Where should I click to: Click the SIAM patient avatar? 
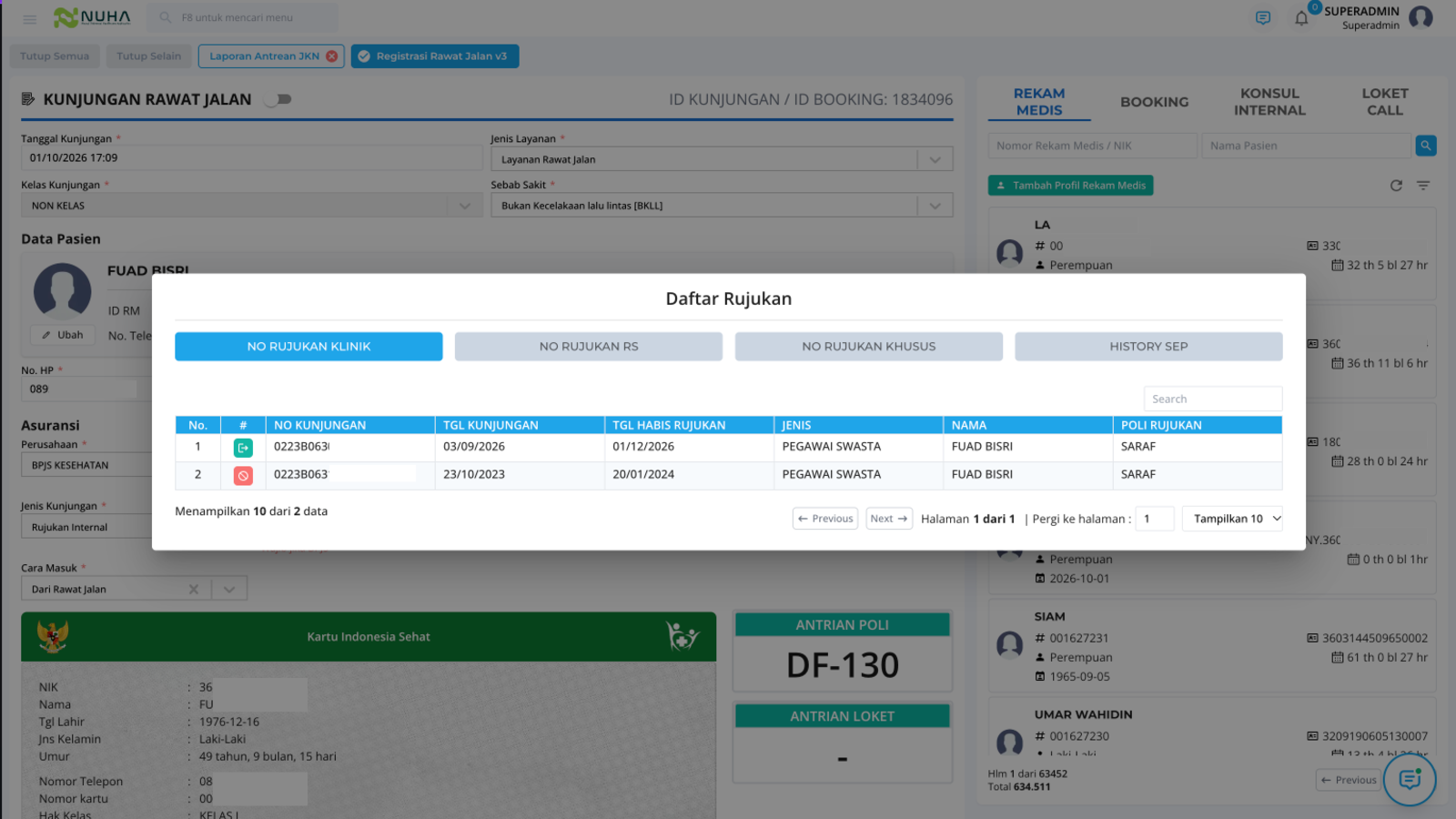pos(1010,644)
